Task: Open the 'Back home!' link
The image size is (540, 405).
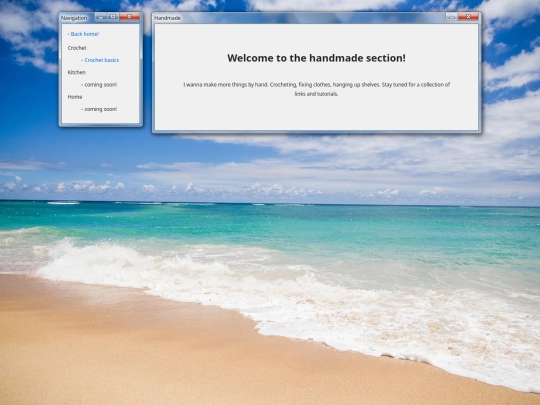Action: [85, 34]
